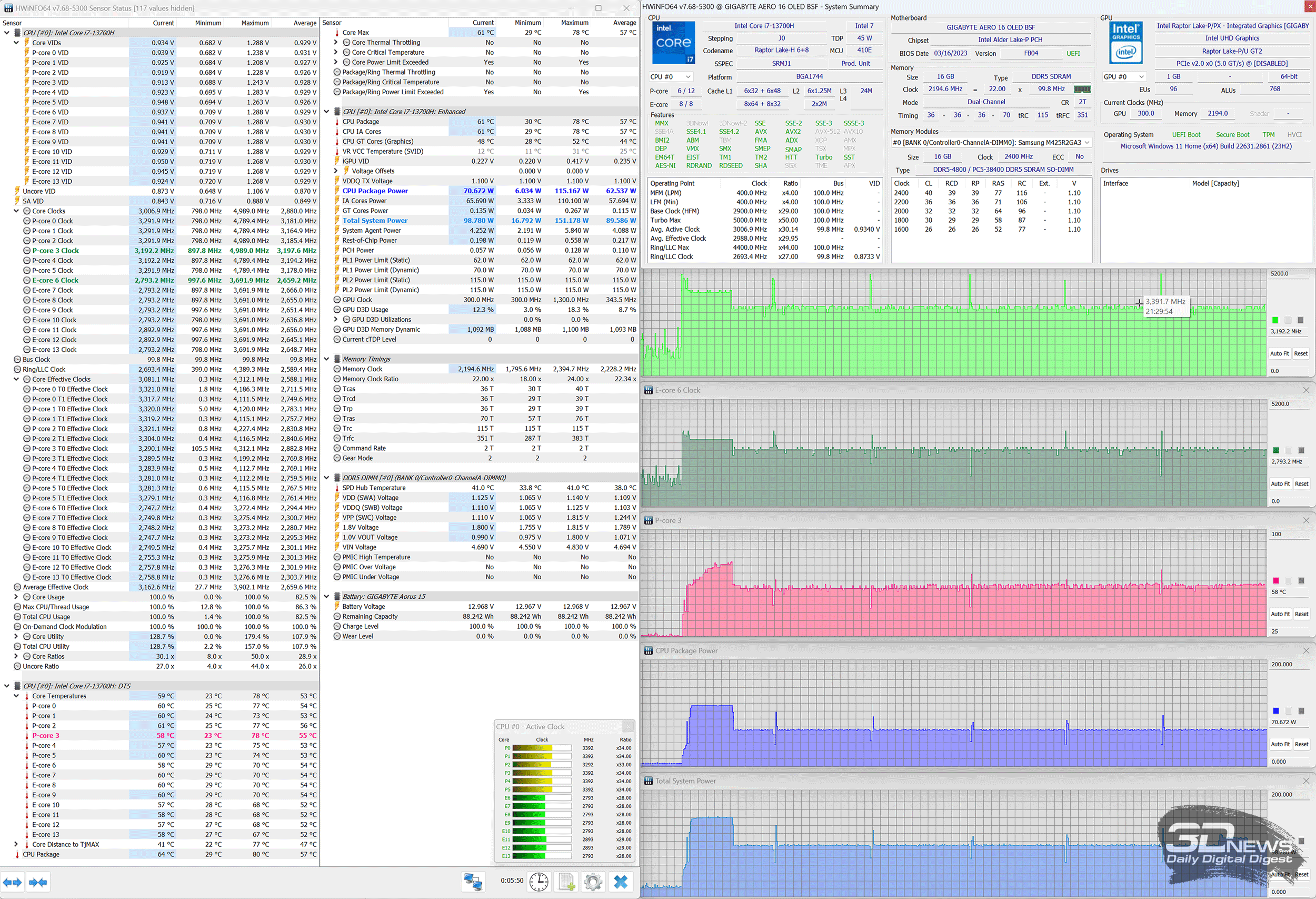Click the lightning icon beside CPU Package Power
This screenshot has height=899, width=1316.
tap(337, 191)
